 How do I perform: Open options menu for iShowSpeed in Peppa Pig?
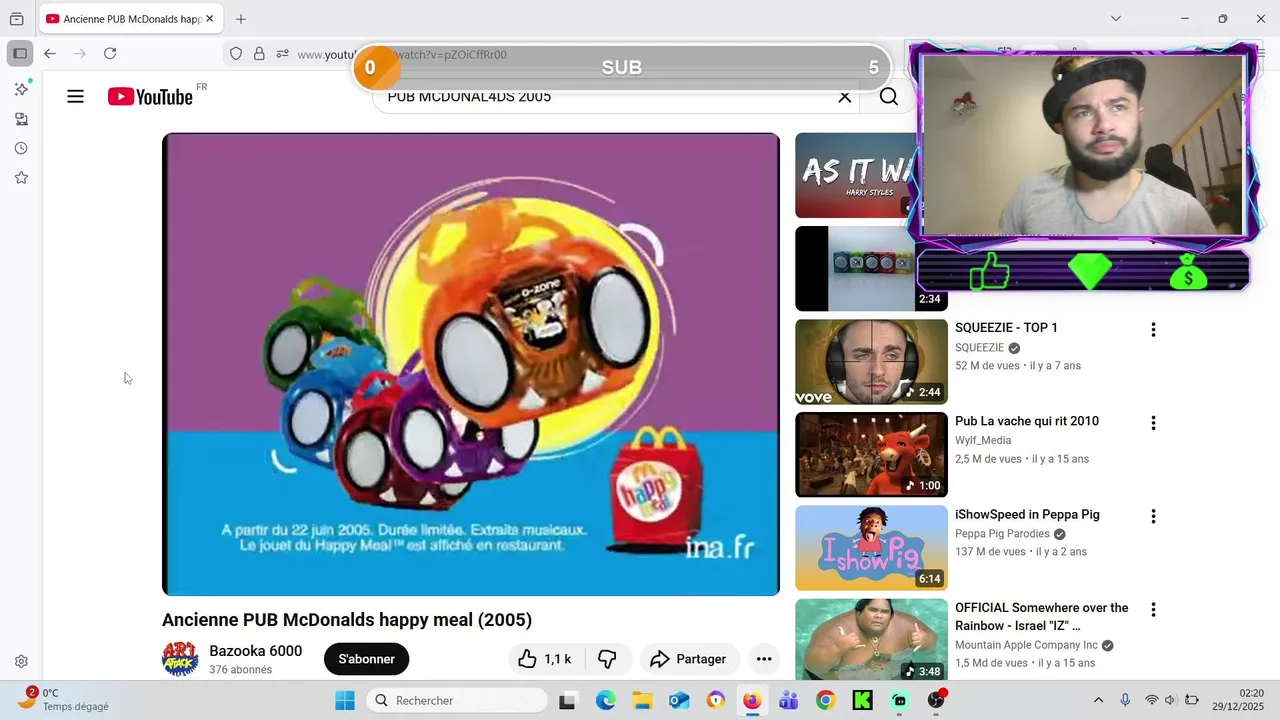point(1153,516)
